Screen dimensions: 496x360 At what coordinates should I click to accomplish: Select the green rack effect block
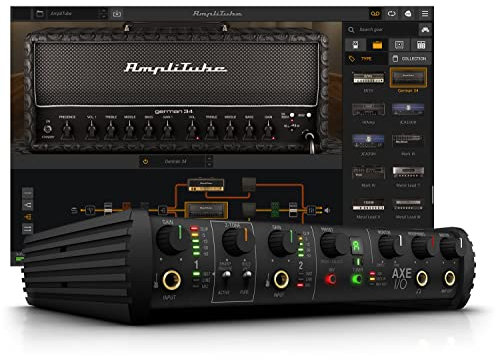(x=275, y=209)
